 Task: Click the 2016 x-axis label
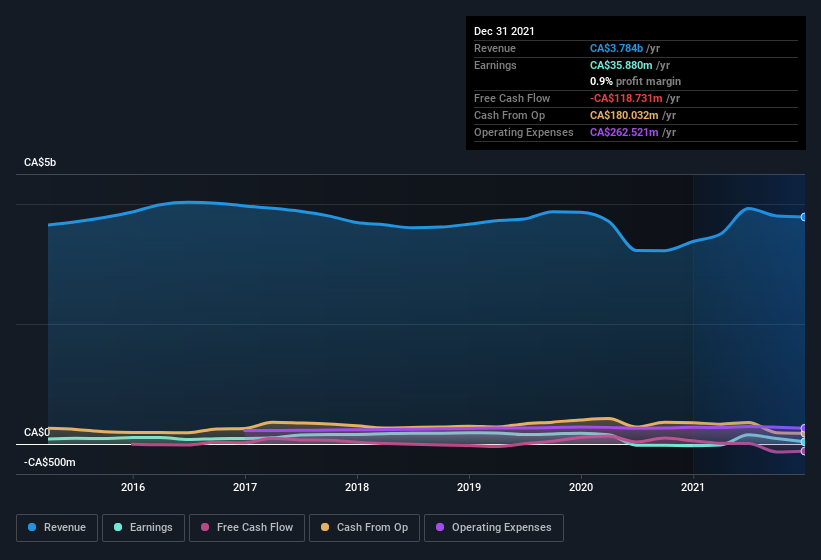point(133,487)
